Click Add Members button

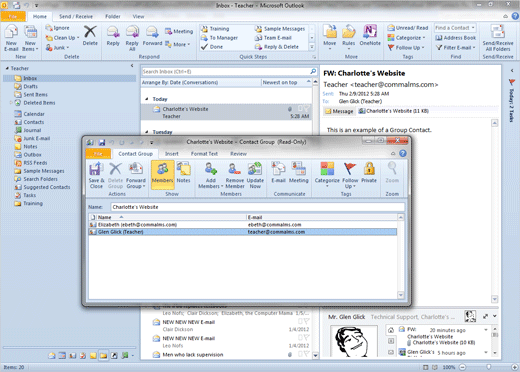pyautogui.click(x=211, y=175)
